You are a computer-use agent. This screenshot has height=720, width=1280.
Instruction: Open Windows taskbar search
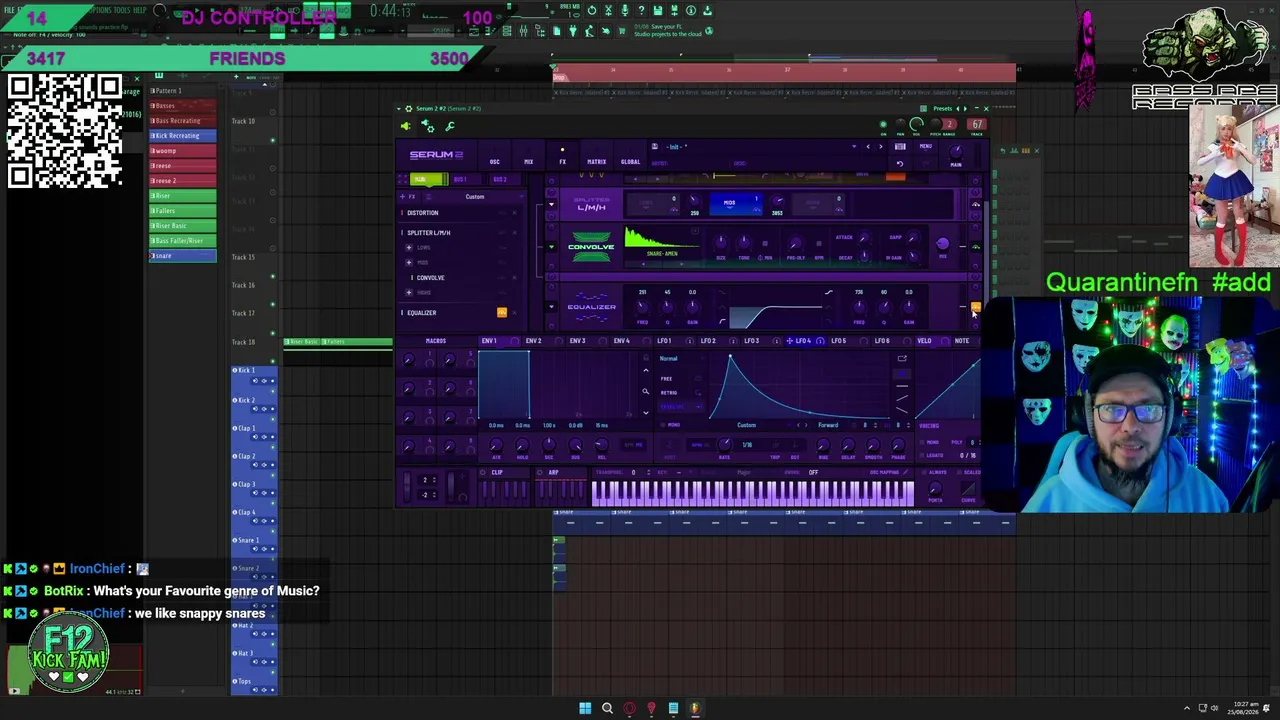click(607, 709)
